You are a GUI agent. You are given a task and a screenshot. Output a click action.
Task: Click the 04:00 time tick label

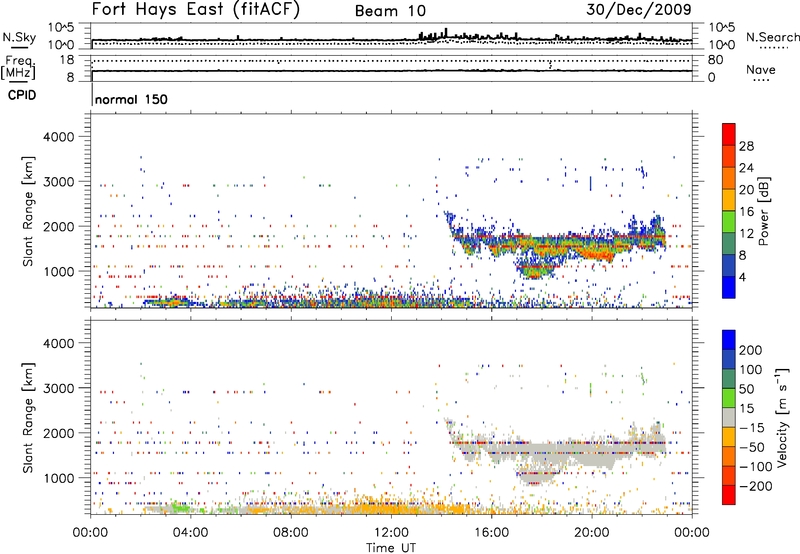(190, 533)
